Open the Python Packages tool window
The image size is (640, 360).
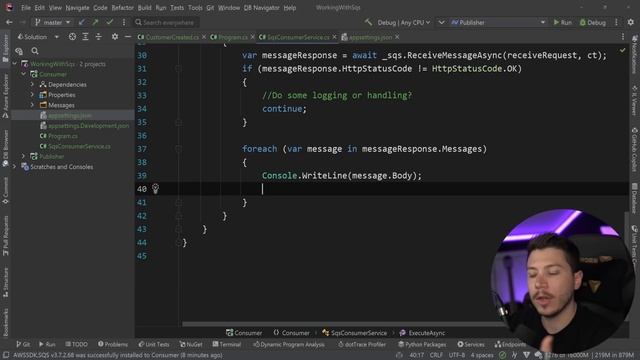pyautogui.click(x=422, y=344)
